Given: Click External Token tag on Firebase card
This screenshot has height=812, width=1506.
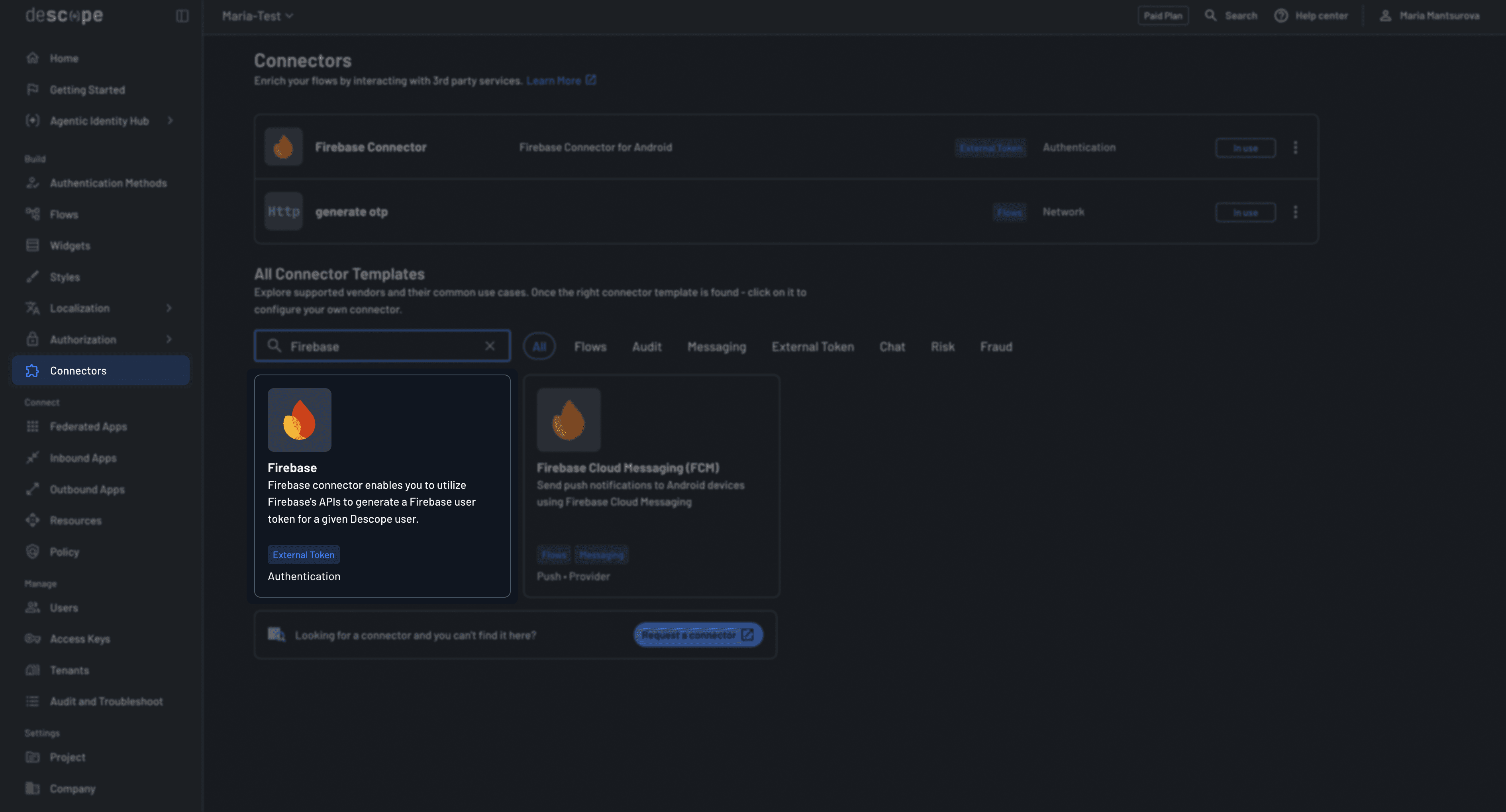Looking at the screenshot, I should click(304, 555).
